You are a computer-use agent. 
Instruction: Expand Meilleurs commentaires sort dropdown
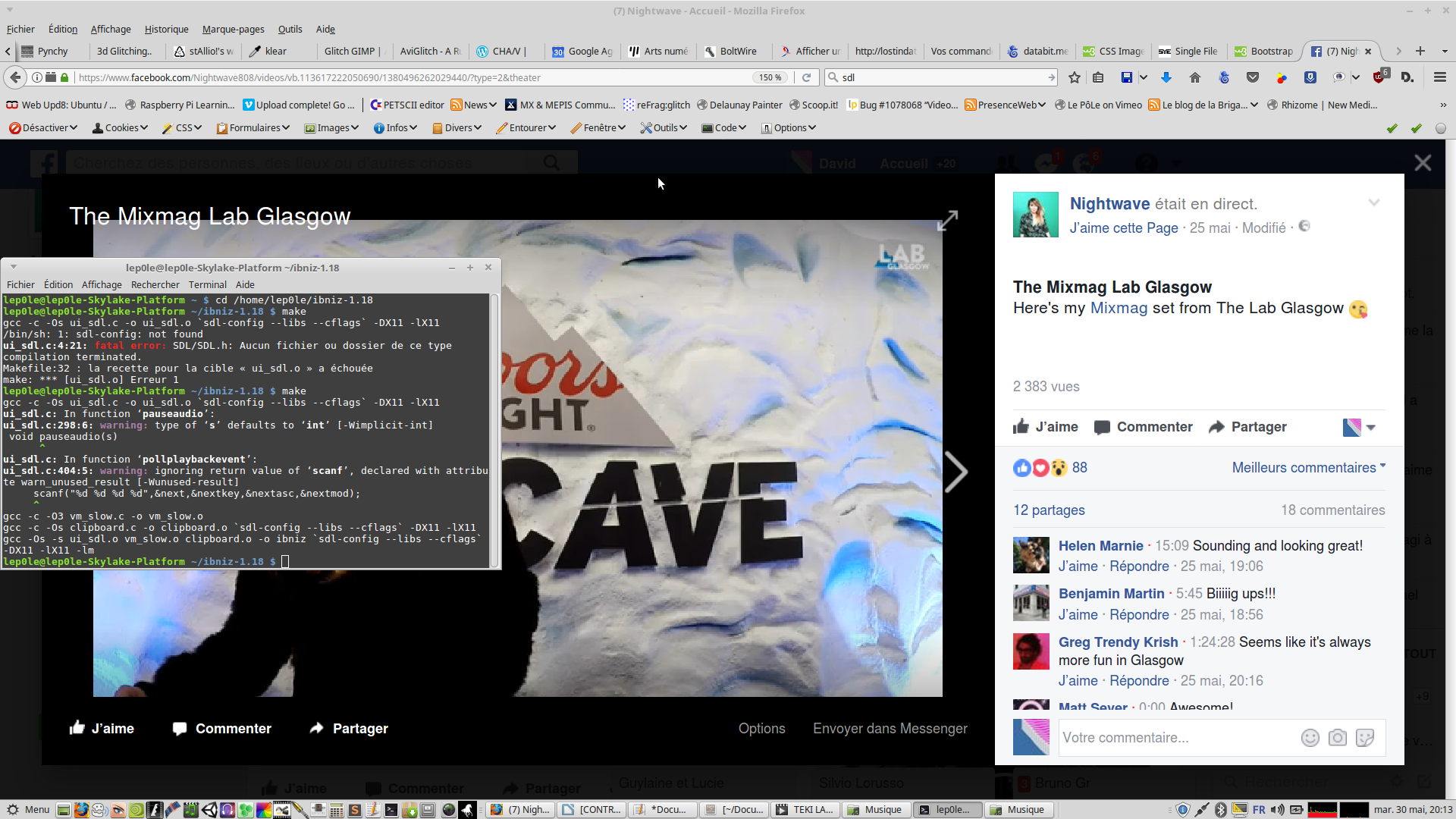(1308, 468)
